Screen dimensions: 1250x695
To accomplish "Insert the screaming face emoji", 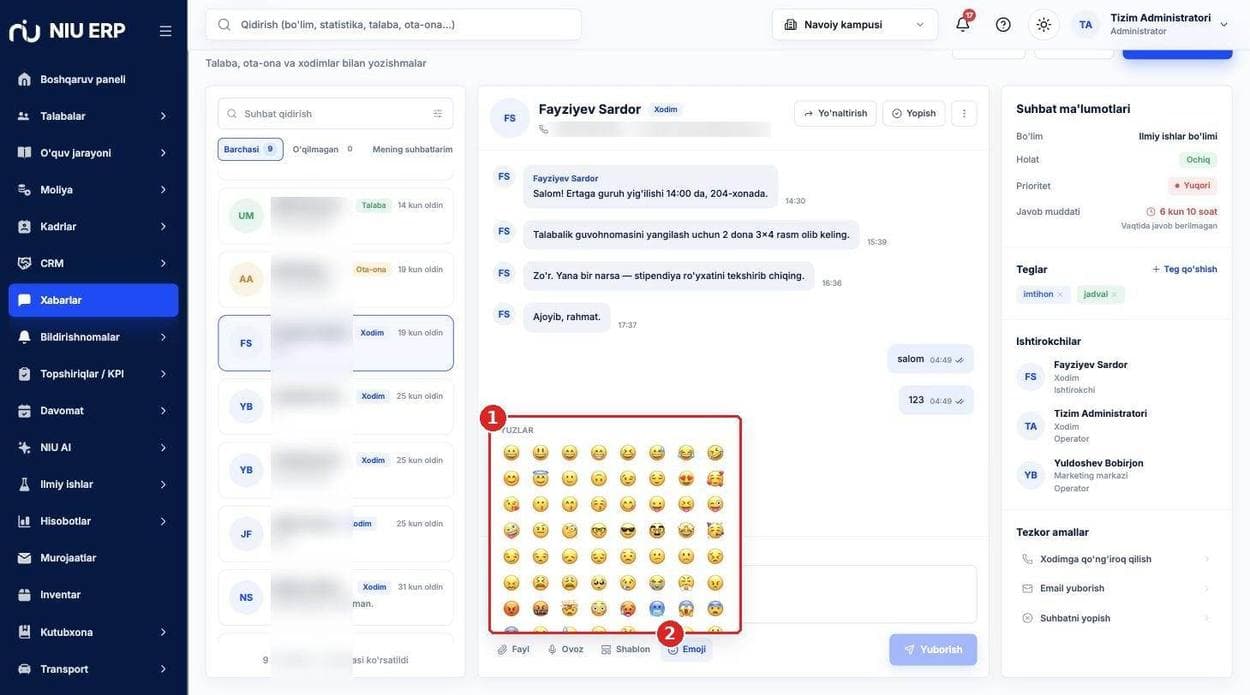I will point(686,608).
